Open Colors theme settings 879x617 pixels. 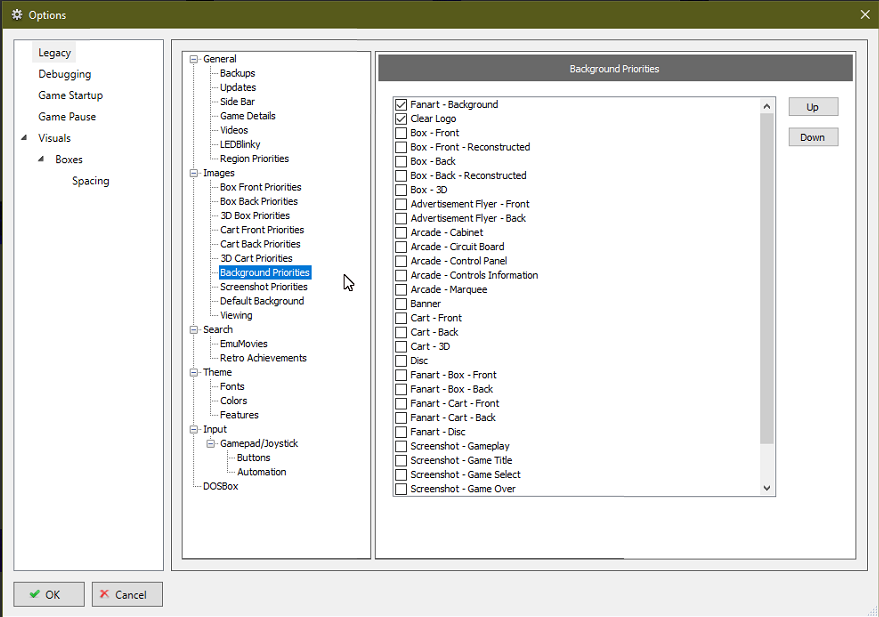233,401
